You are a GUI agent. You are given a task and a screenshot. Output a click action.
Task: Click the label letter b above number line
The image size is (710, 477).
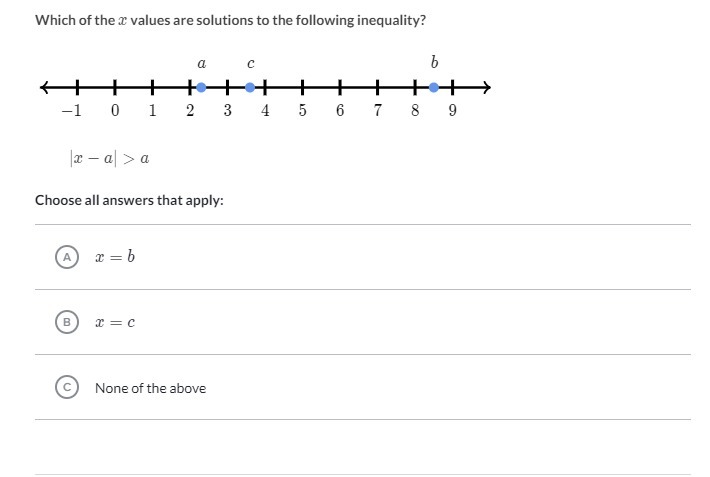click(x=434, y=62)
